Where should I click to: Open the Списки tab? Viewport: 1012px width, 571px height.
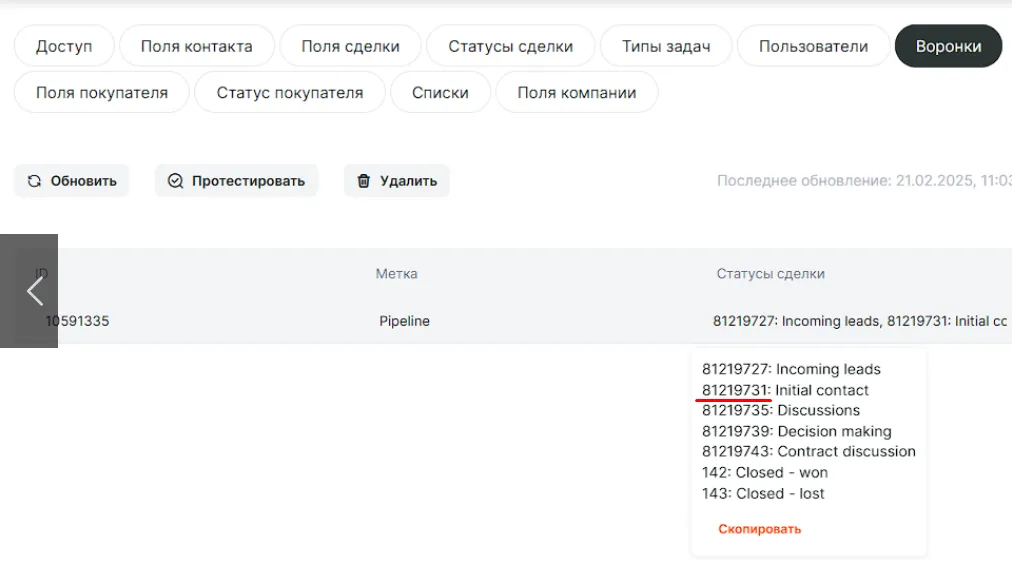click(x=440, y=92)
